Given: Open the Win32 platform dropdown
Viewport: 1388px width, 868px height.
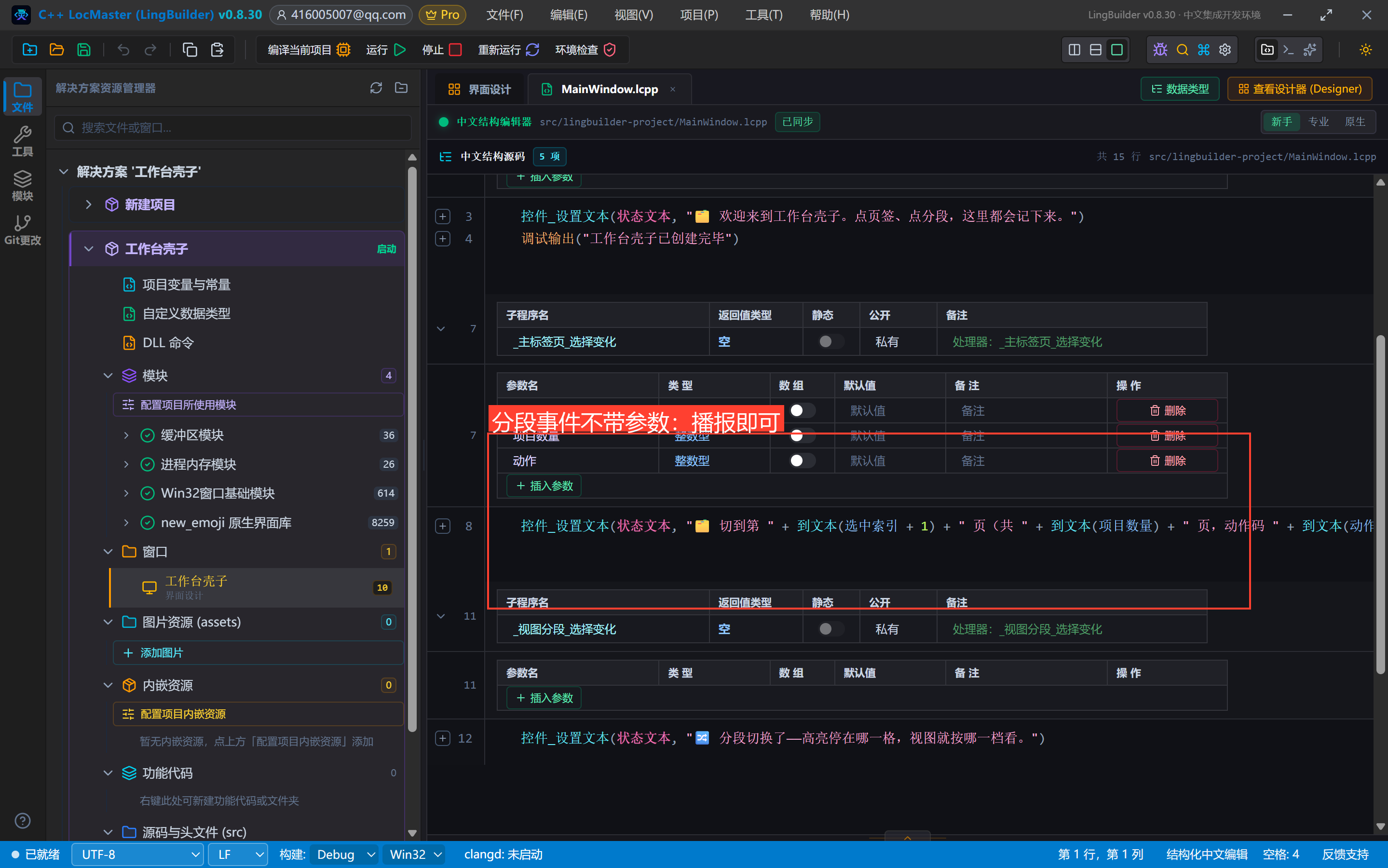Looking at the screenshot, I should pos(414,854).
